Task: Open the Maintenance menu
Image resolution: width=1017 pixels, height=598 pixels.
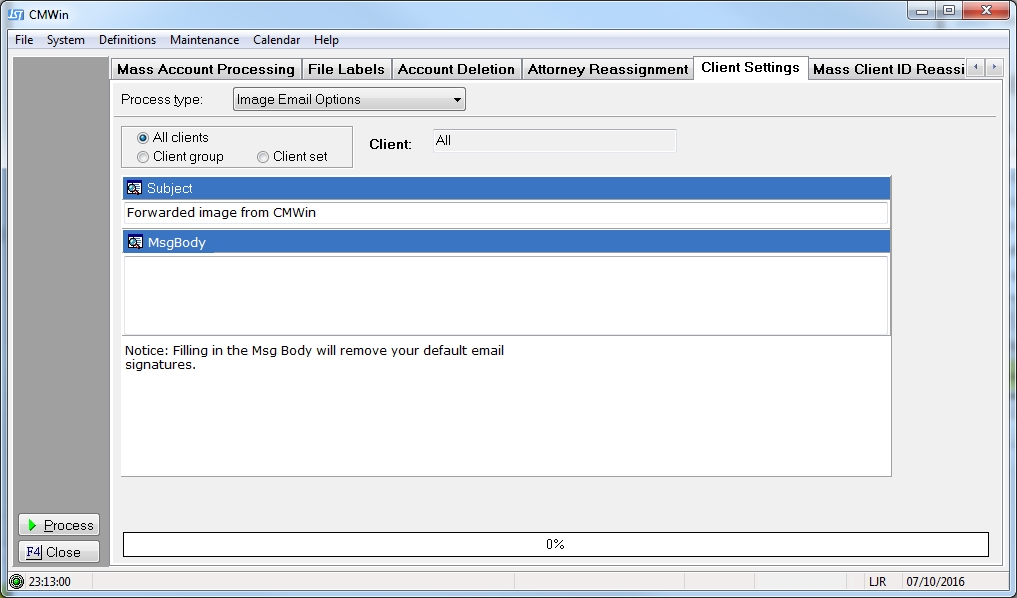Action: tap(204, 40)
